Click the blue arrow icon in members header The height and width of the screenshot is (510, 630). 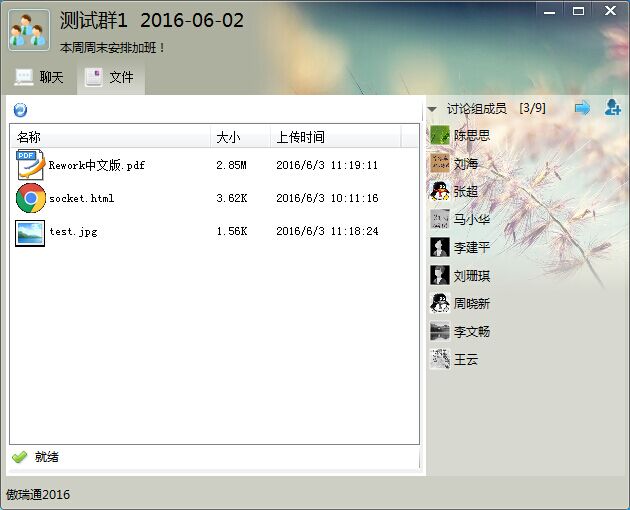[582, 108]
